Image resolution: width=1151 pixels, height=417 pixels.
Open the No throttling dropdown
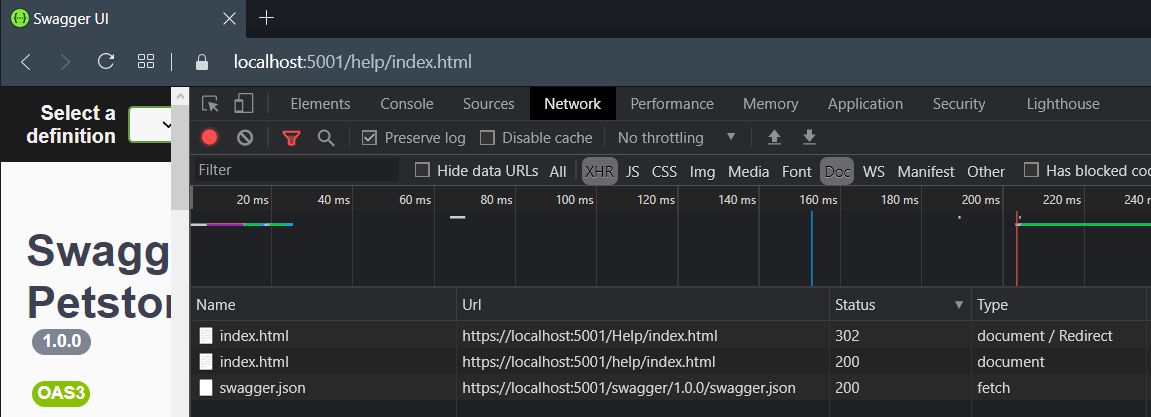(676, 137)
